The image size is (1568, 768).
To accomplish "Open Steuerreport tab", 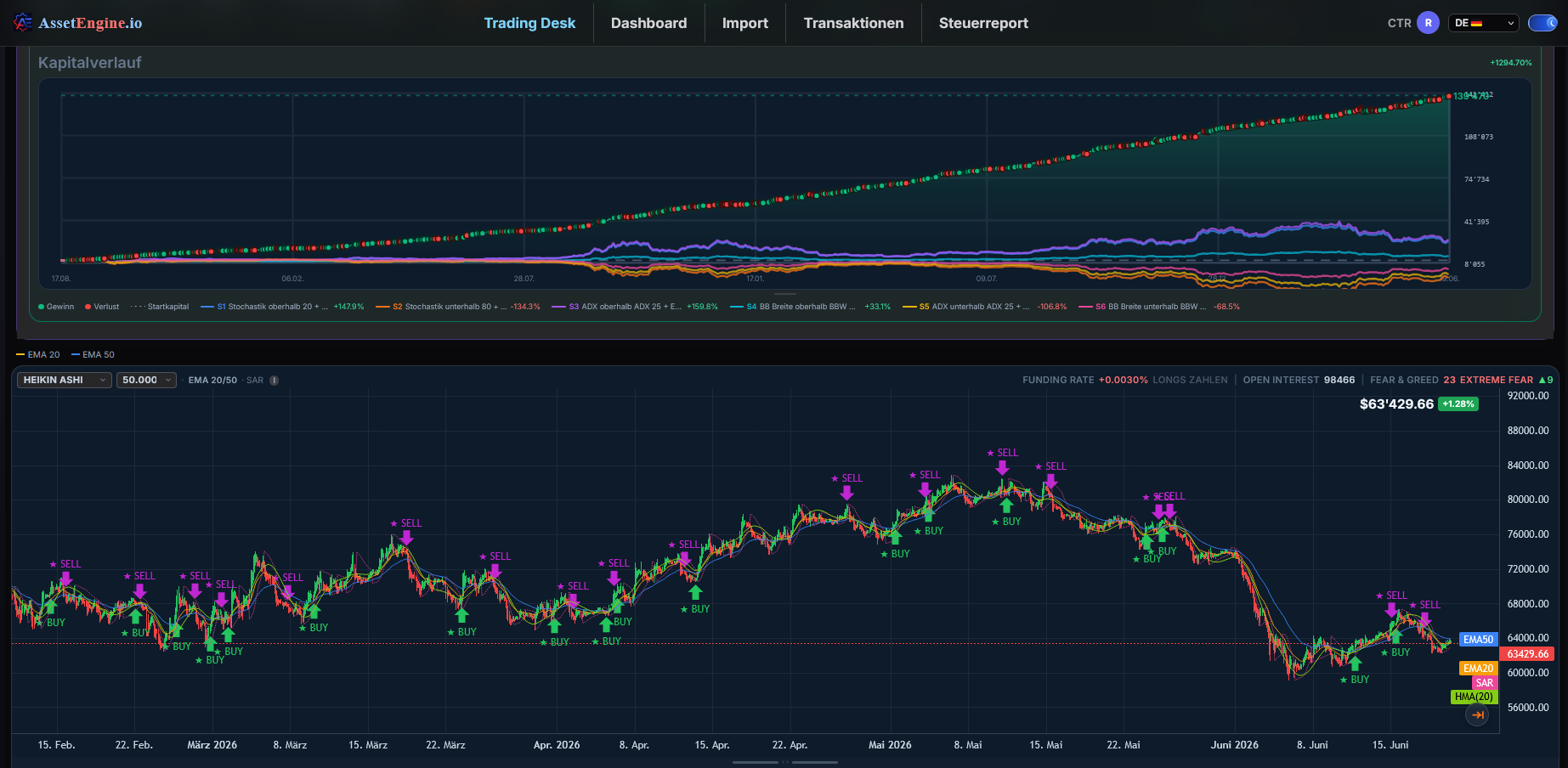I will pyautogui.click(x=983, y=23).
